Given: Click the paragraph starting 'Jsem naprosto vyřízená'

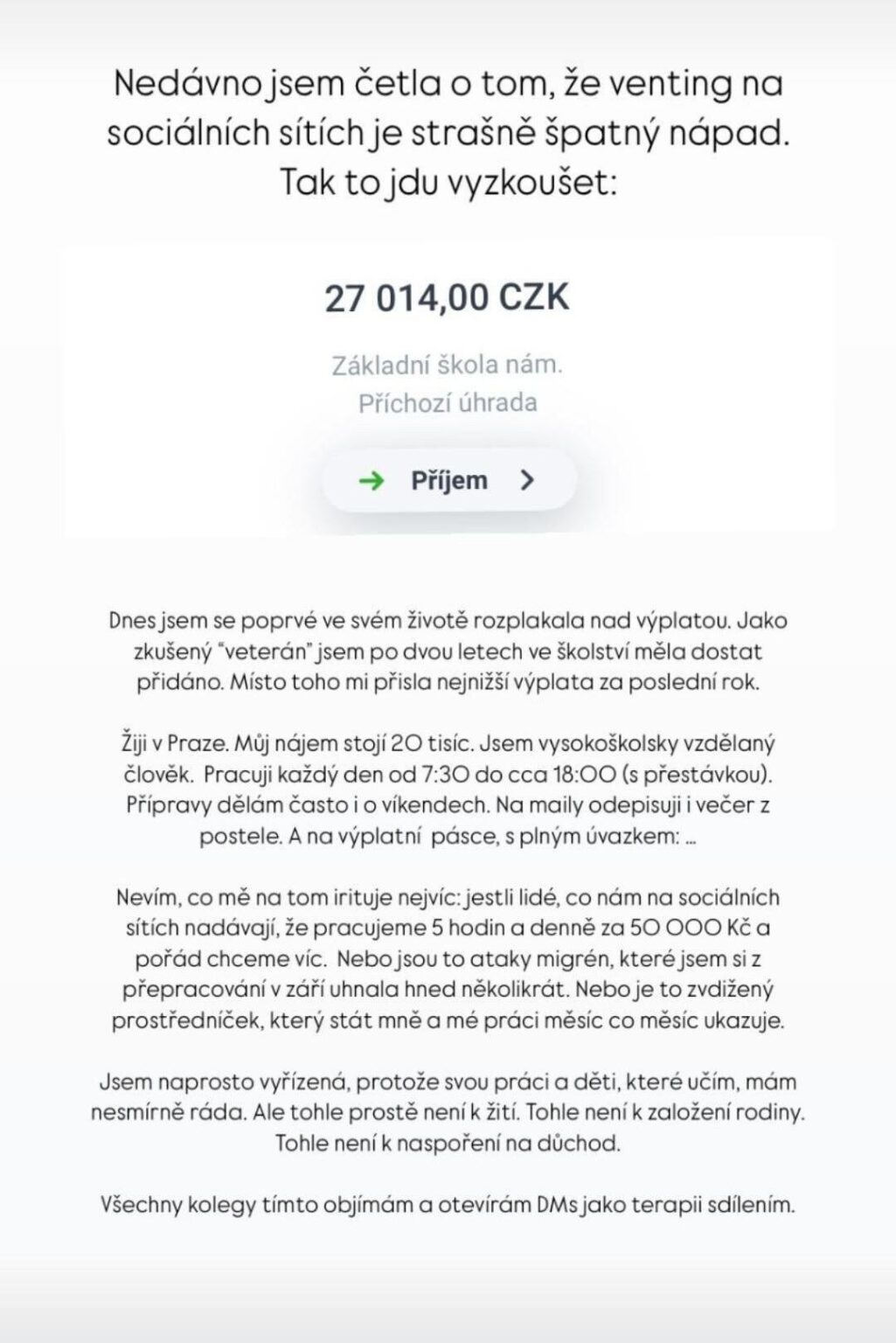Looking at the screenshot, I should click(448, 1112).
